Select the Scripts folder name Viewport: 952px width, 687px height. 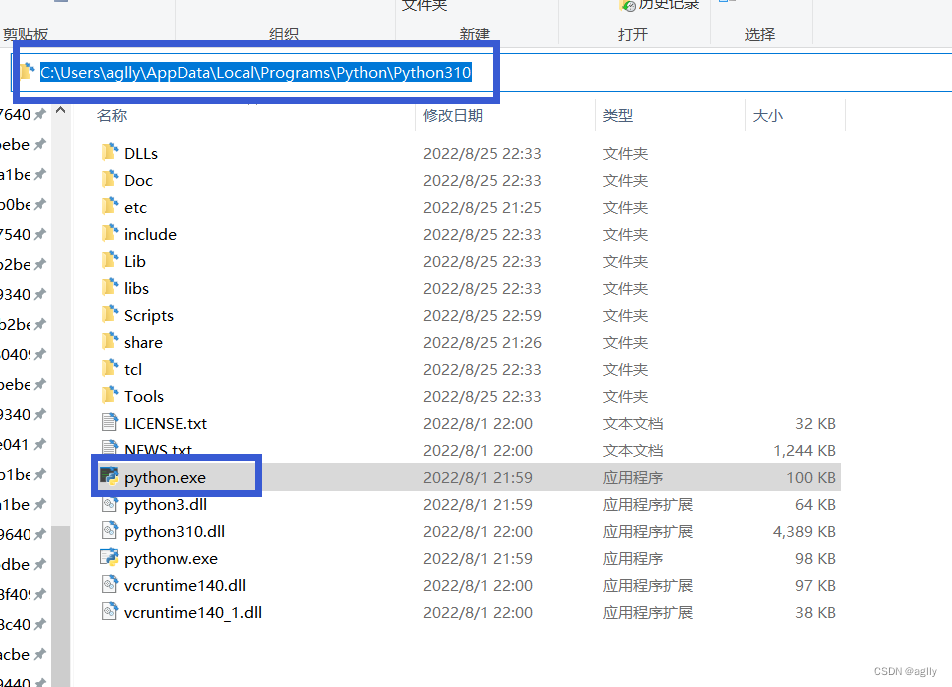coord(149,316)
